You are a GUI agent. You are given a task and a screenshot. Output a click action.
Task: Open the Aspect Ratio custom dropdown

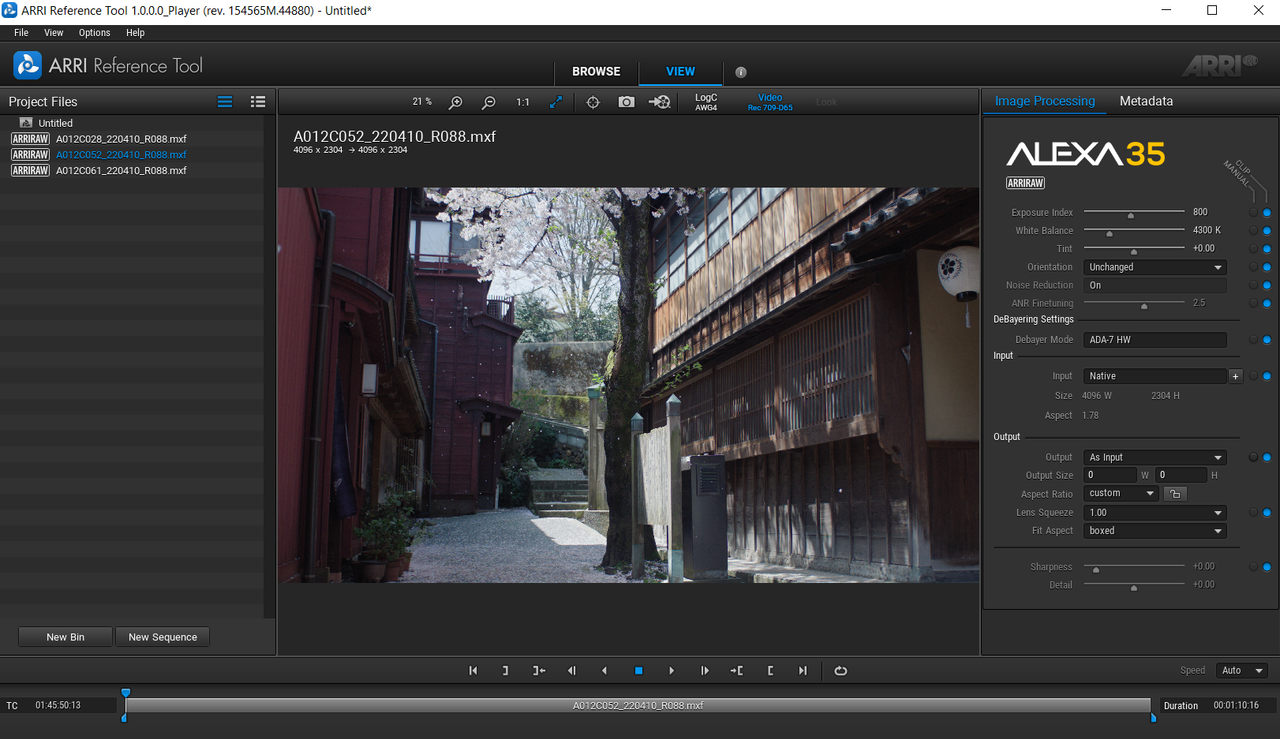(1121, 494)
